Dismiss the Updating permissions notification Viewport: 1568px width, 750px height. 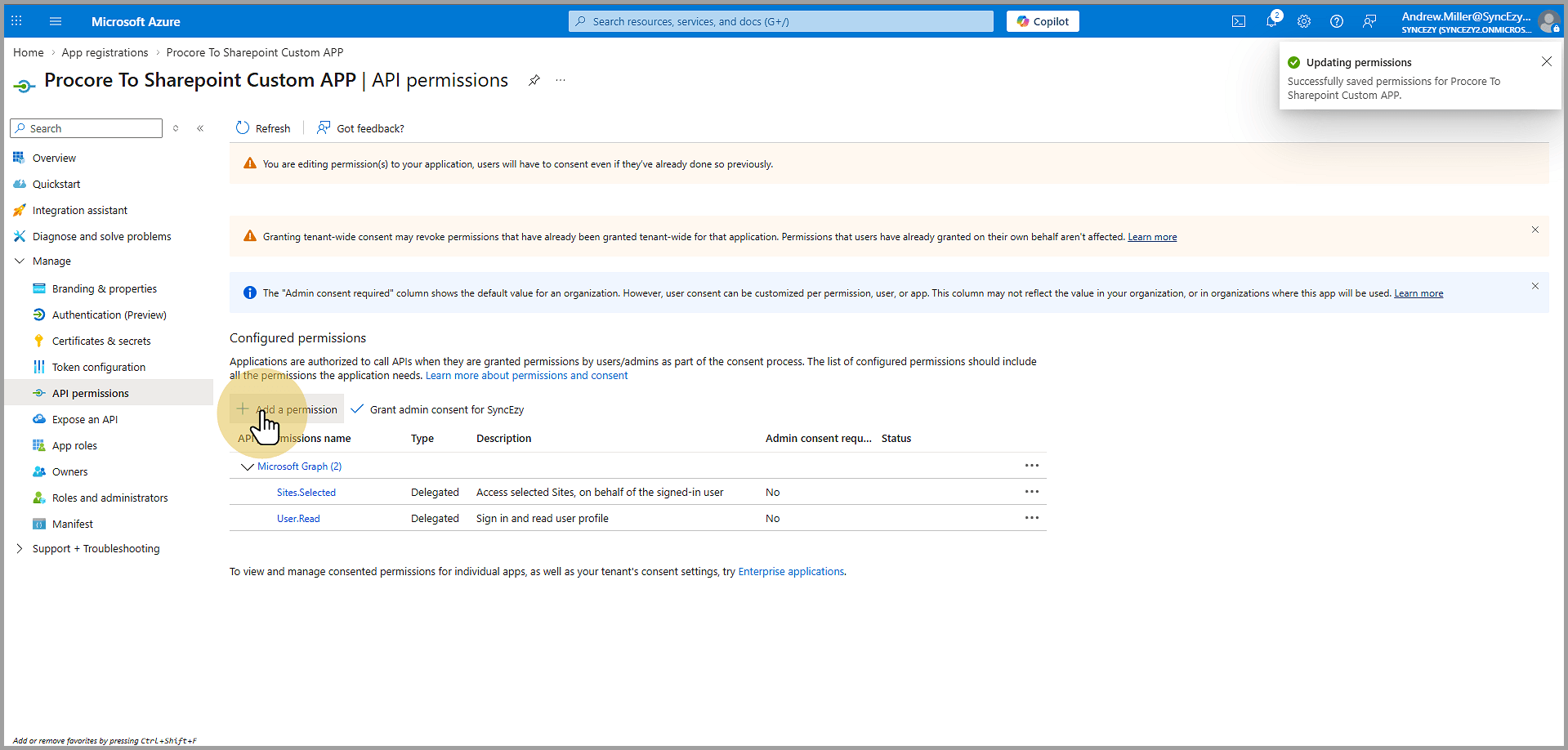[1546, 62]
